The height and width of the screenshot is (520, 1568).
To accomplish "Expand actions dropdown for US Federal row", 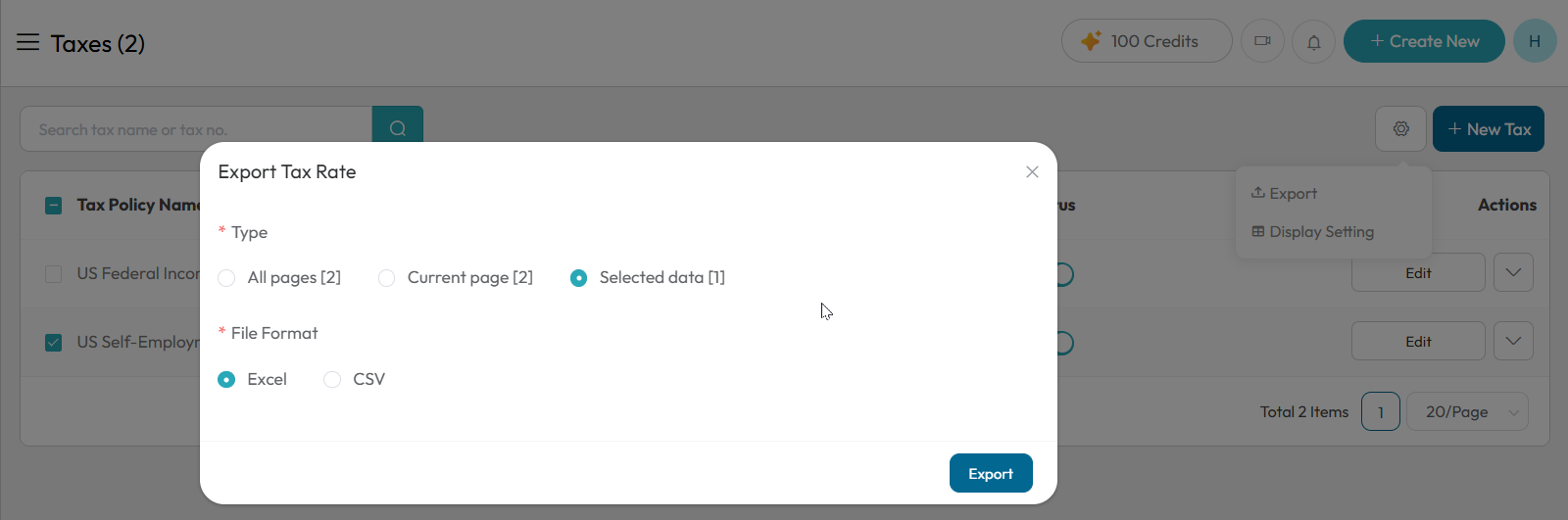I will 1513,272.
